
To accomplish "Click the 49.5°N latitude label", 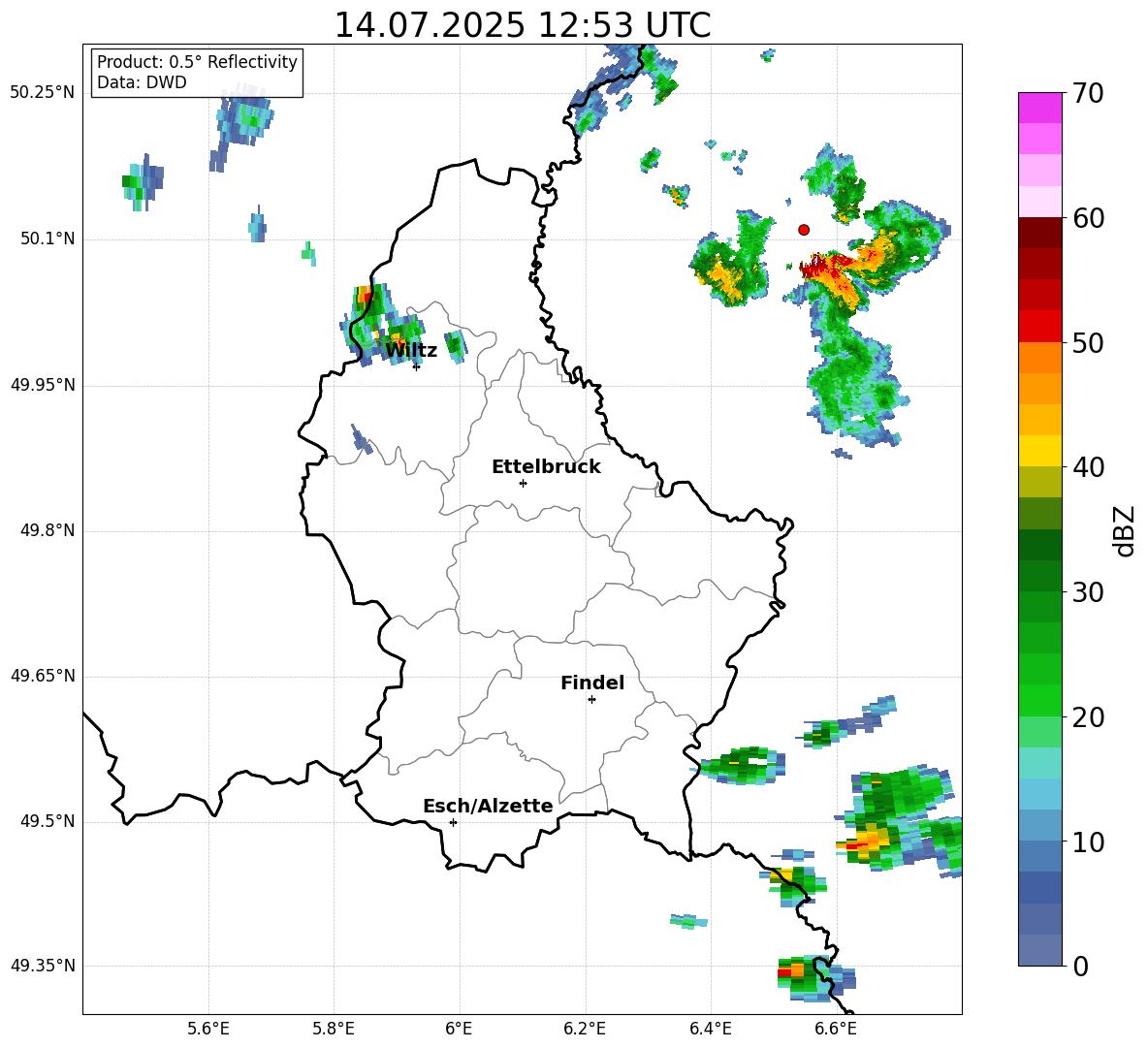I will (x=48, y=821).
